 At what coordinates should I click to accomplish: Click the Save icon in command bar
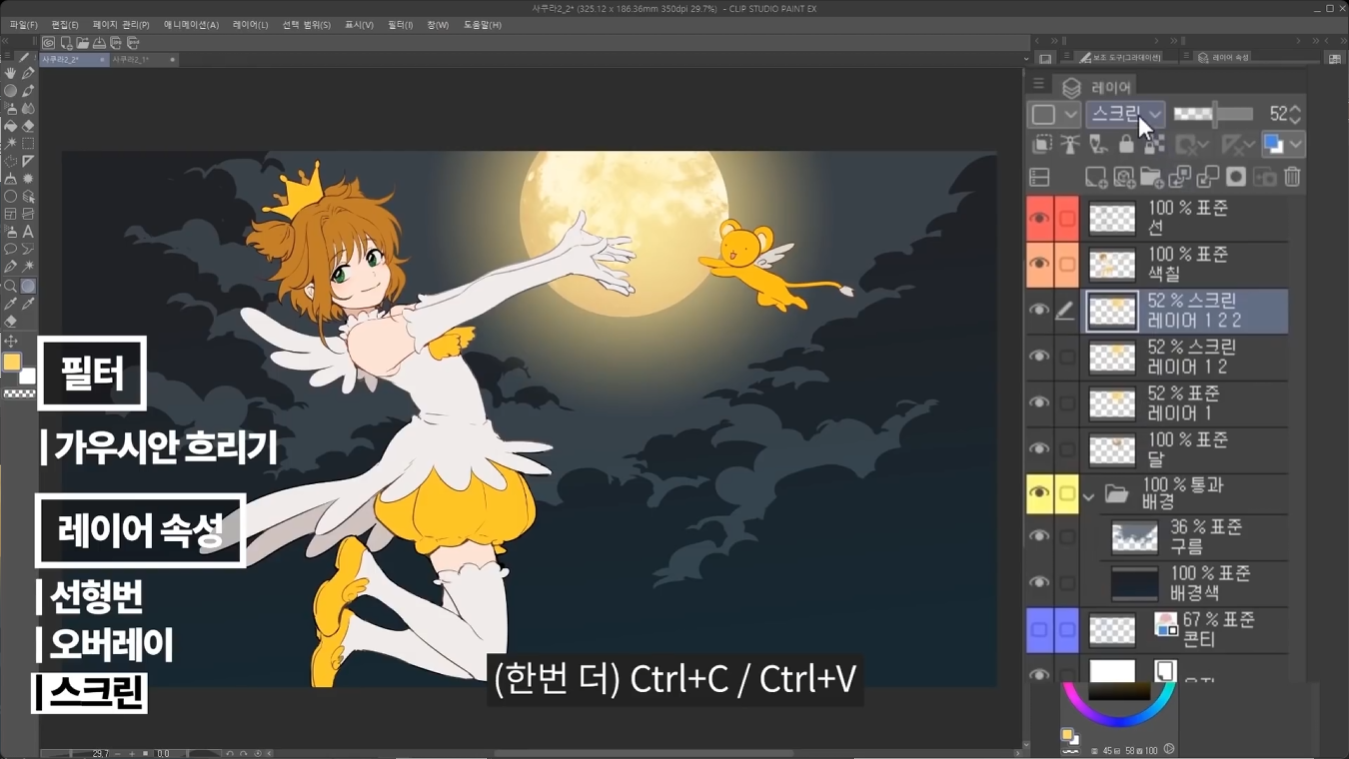[x=99, y=43]
